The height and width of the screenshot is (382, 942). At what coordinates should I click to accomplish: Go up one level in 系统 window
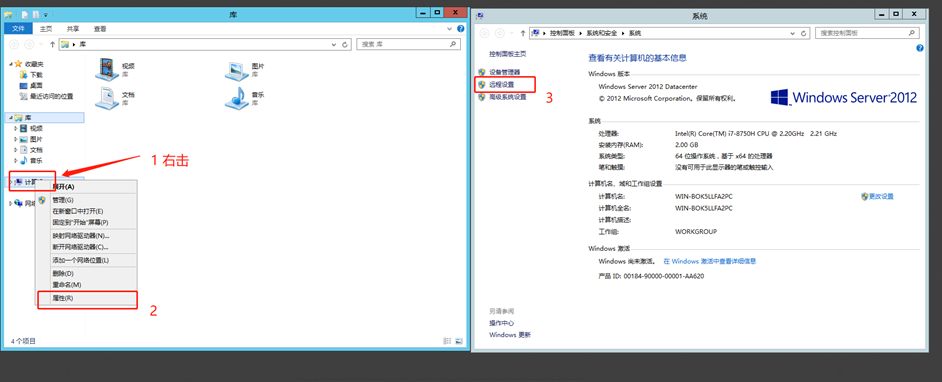tap(523, 33)
